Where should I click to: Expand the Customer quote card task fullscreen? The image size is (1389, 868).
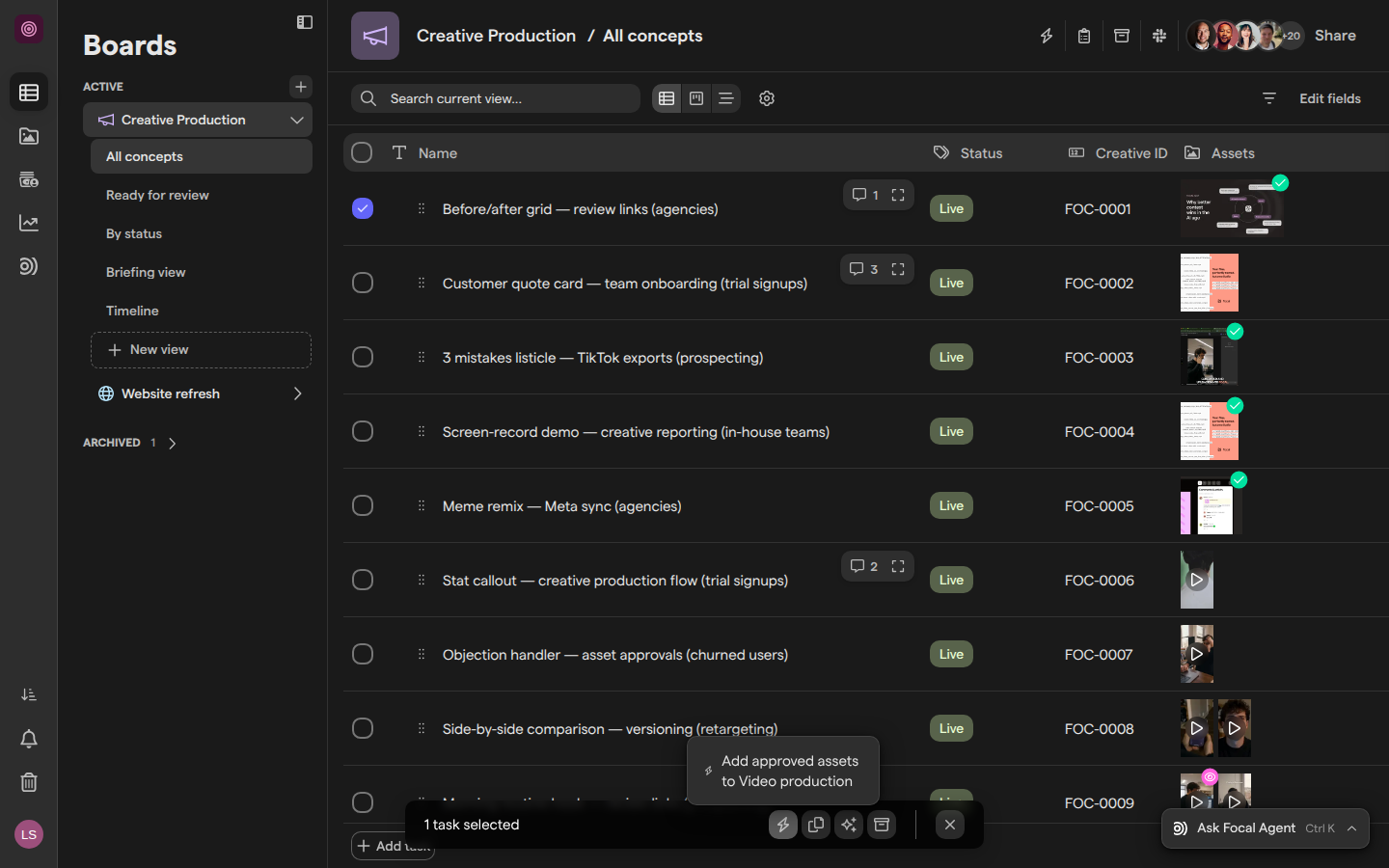pos(898,269)
